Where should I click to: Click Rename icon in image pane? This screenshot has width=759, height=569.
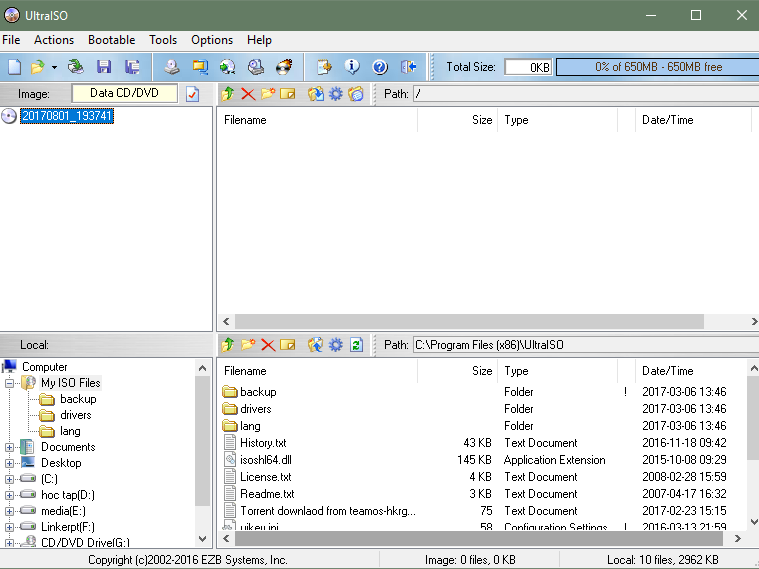(288, 93)
